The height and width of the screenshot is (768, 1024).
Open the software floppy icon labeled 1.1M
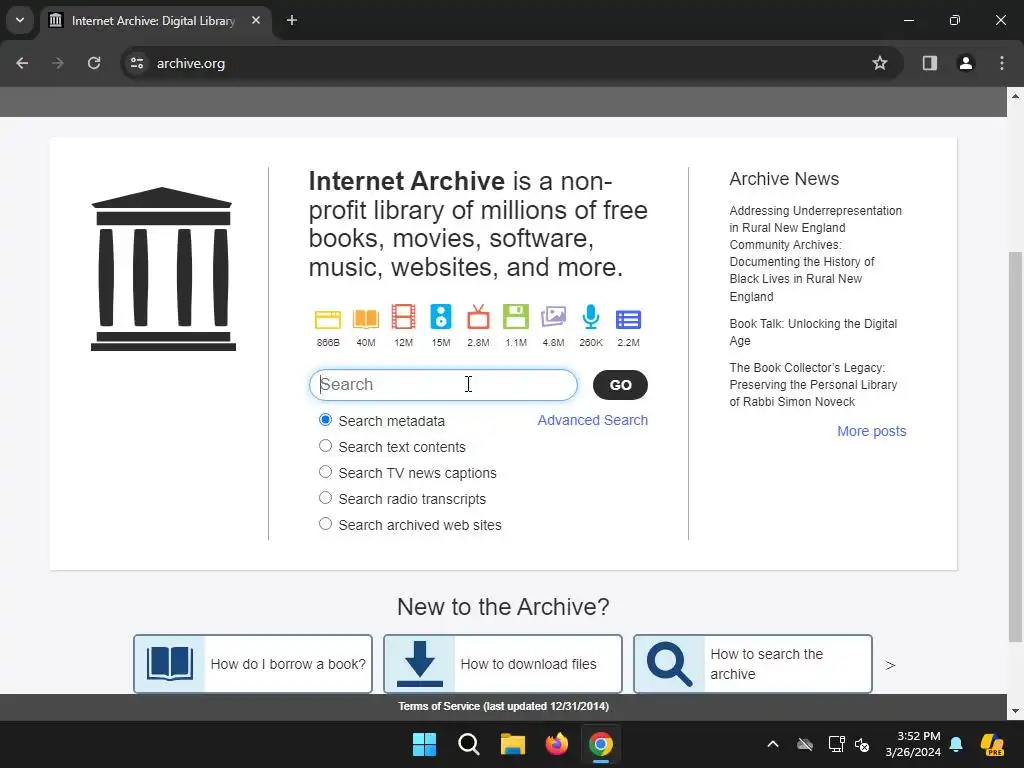516,317
